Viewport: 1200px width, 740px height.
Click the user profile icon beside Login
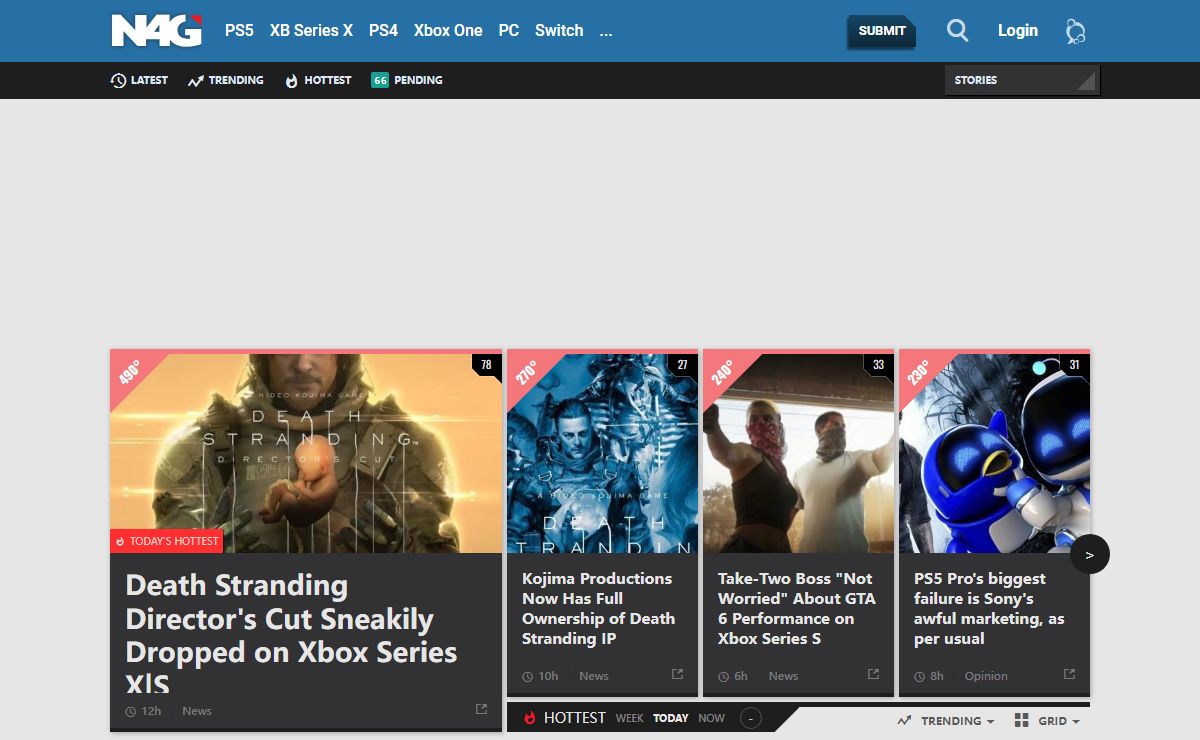(1076, 31)
